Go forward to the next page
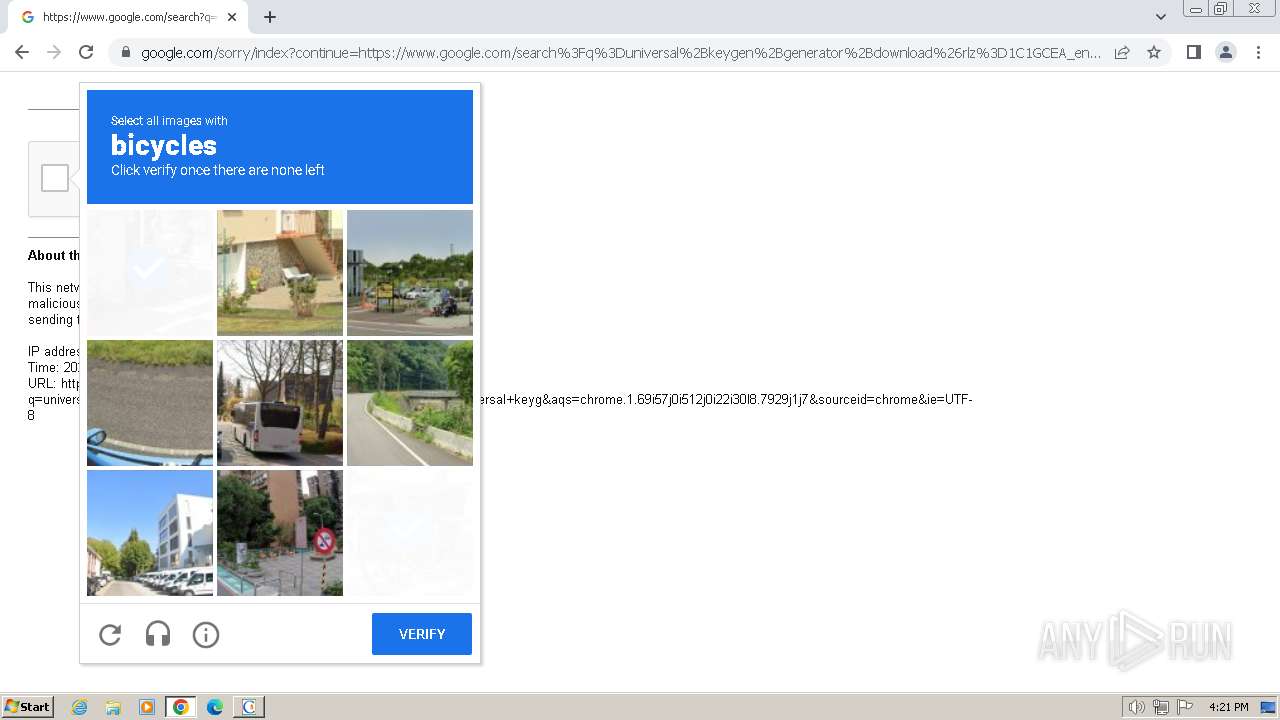The height and width of the screenshot is (720, 1280). (54, 52)
